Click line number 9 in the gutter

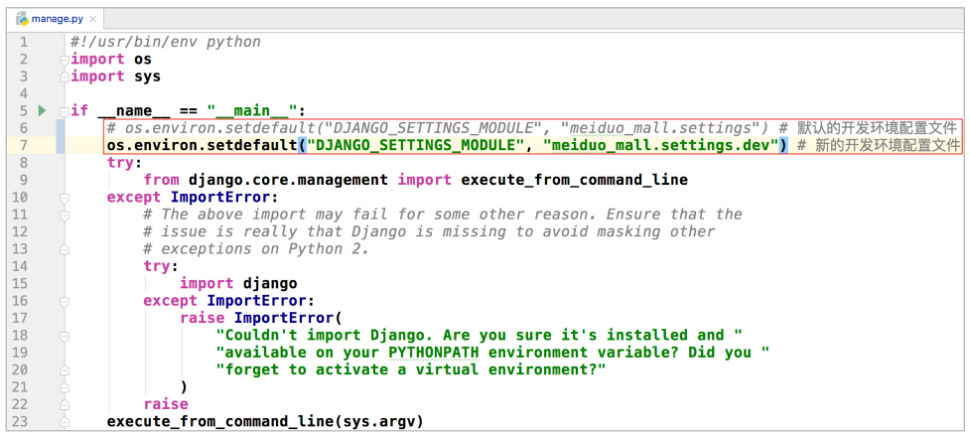24,180
